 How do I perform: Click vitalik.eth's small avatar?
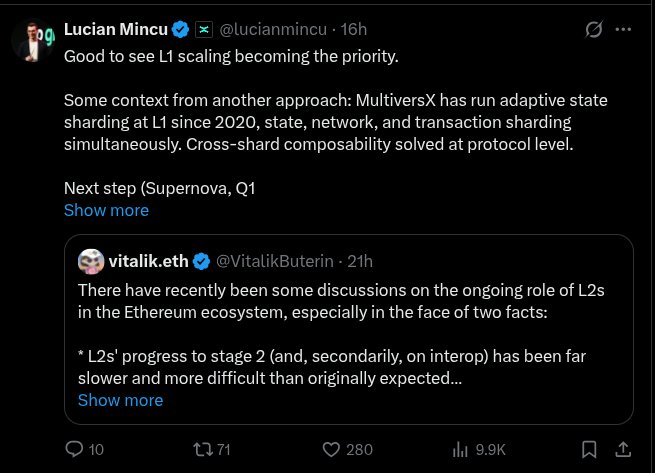pos(91,261)
